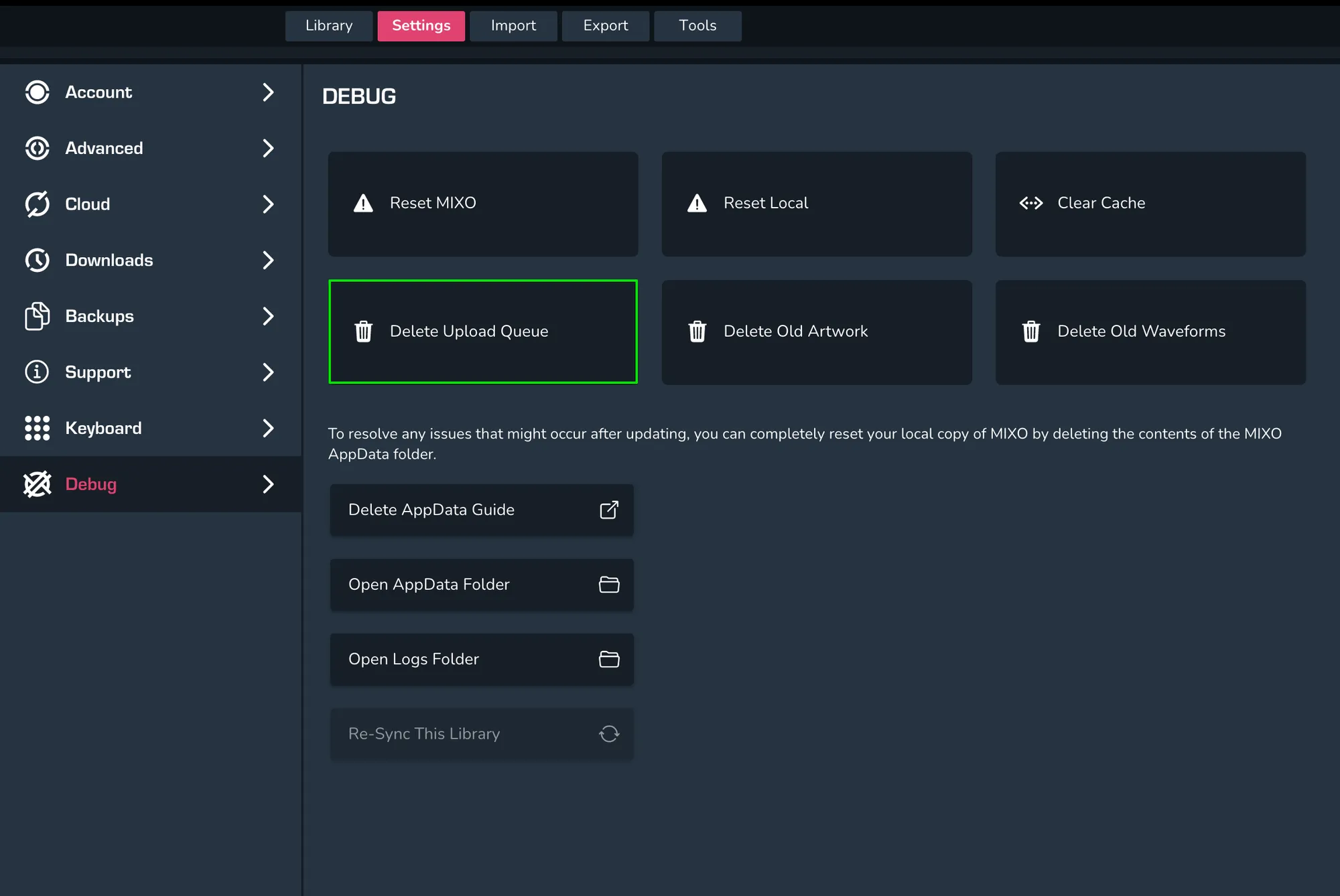Expand the Keyboard section arrow
Screen dimensions: 1340x896
point(268,428)
